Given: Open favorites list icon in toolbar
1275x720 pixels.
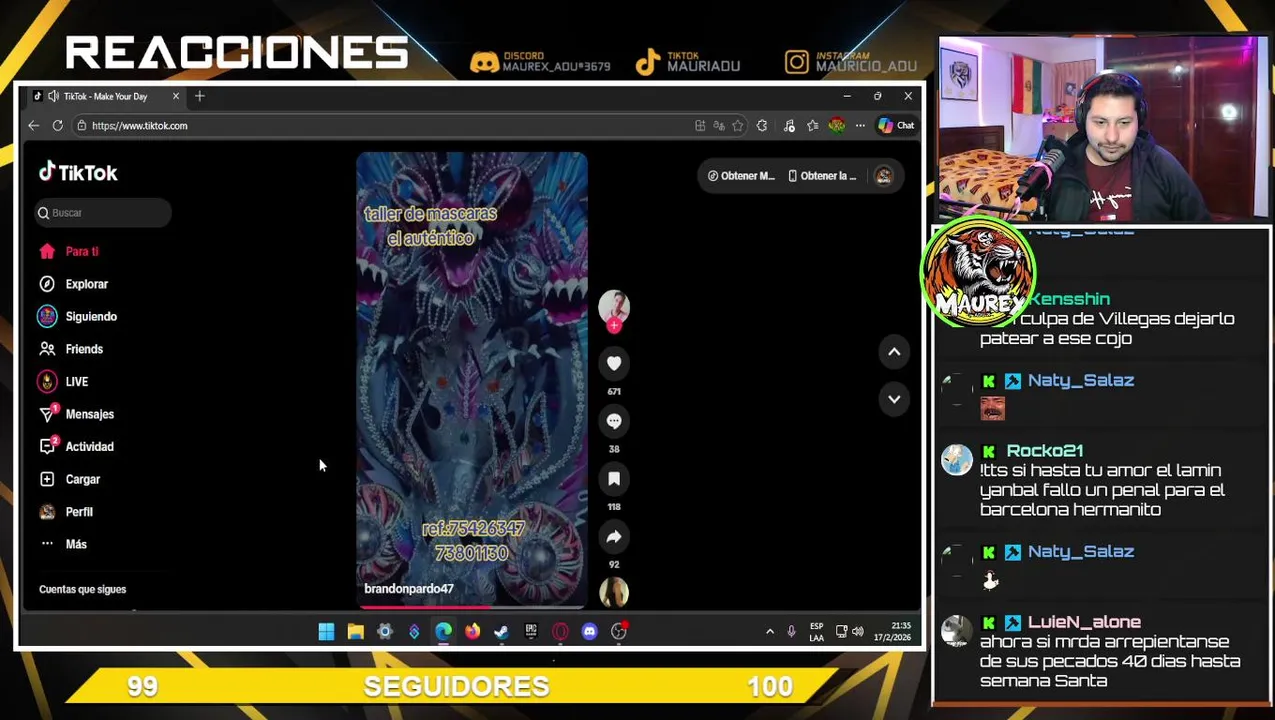Looking at the screenshot, I should pos(812,126).
